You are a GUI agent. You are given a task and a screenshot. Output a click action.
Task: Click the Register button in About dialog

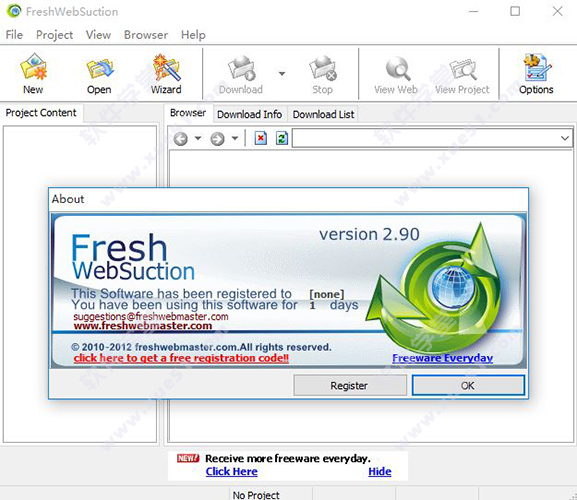pyautogui.click(x=350, y=386)
